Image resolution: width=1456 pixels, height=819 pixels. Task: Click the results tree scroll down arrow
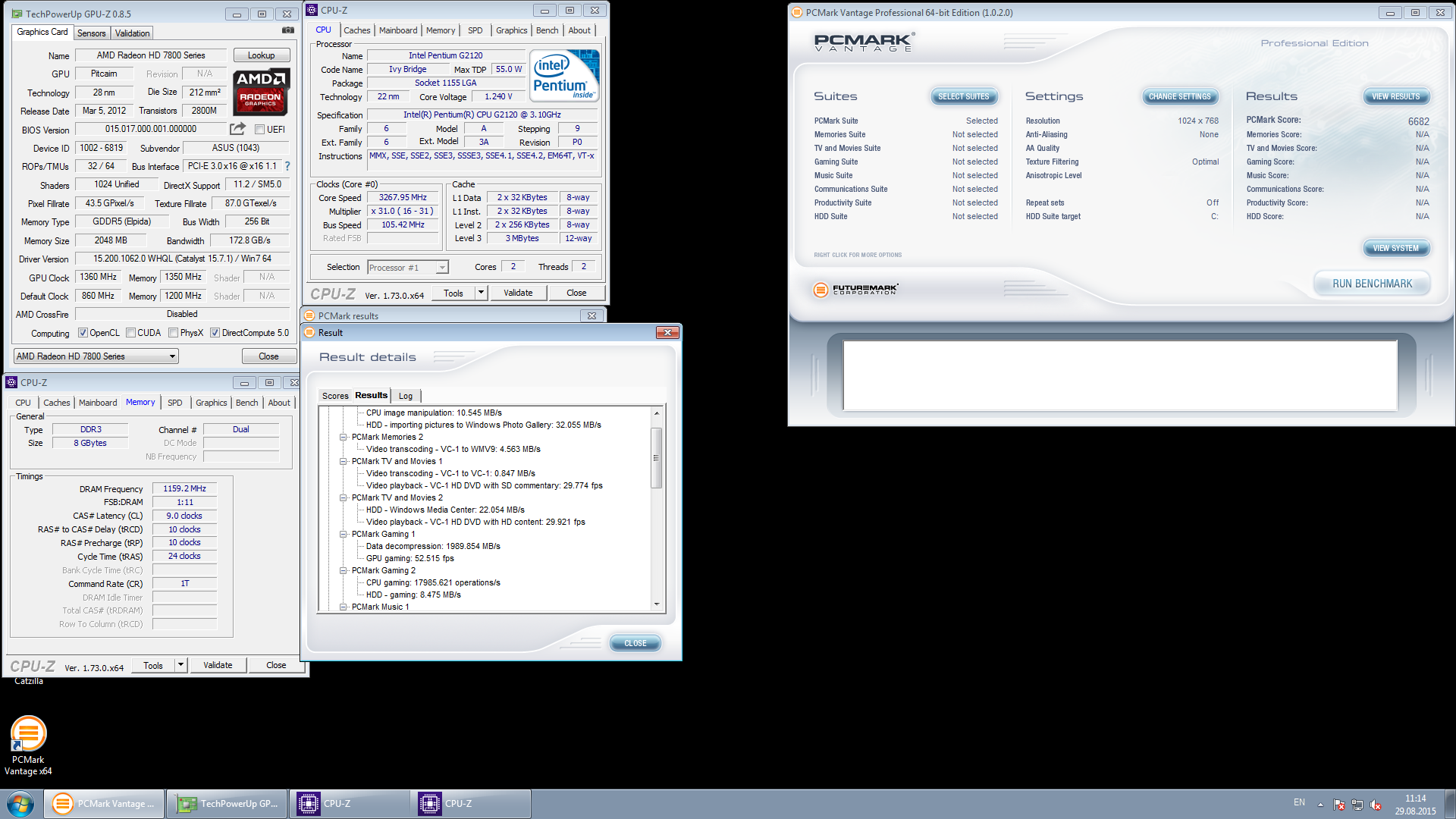click(x=657, y=604)
